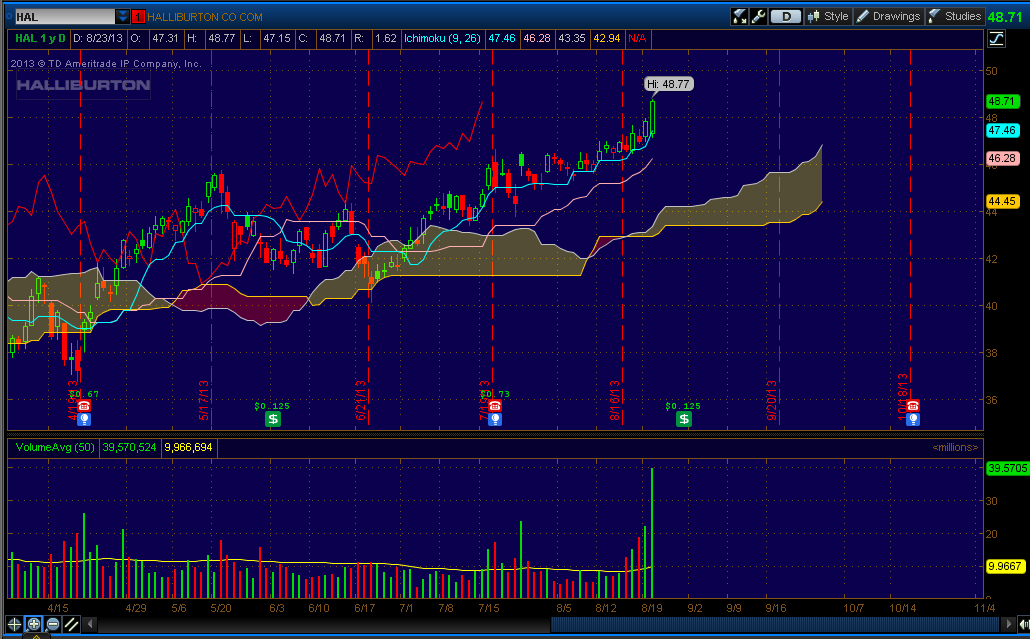This screenshot has height=639, width=1030.
Task: Click the HAL symbol input field
Action: point(64,17)
